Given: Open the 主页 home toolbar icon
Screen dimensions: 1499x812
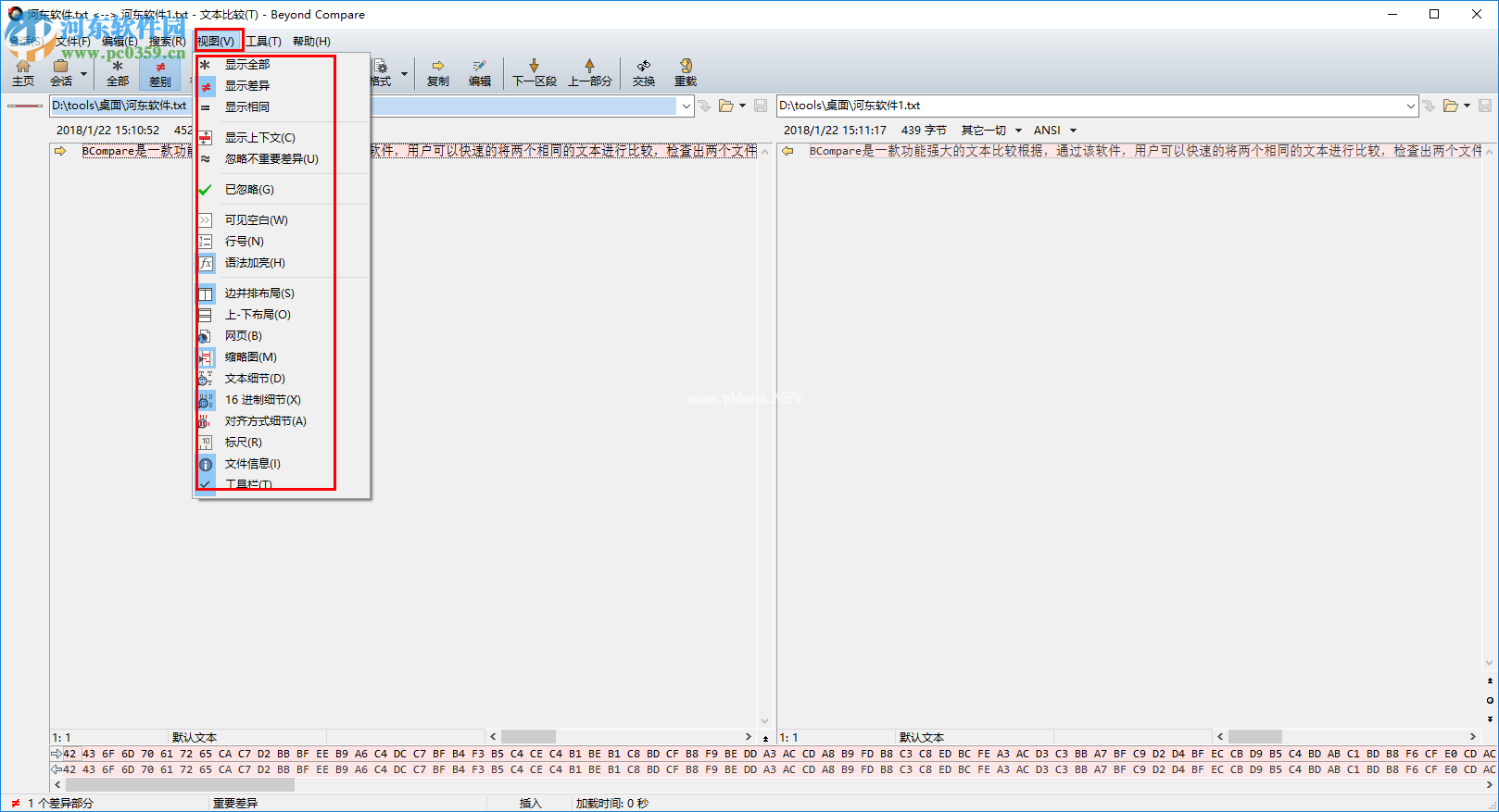Looking at the screenshot, I should tap(23, 73).
